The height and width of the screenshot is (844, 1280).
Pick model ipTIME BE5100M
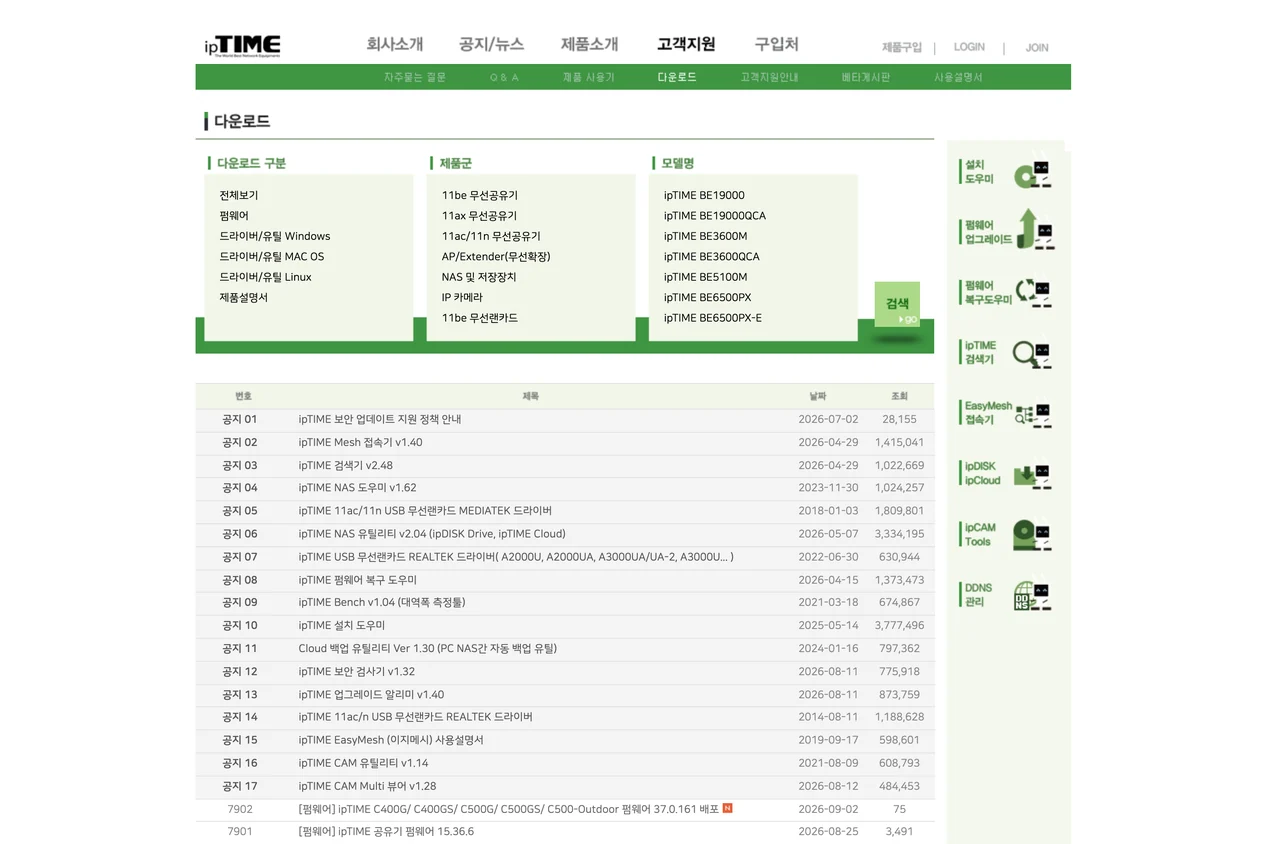pos(705,277)
